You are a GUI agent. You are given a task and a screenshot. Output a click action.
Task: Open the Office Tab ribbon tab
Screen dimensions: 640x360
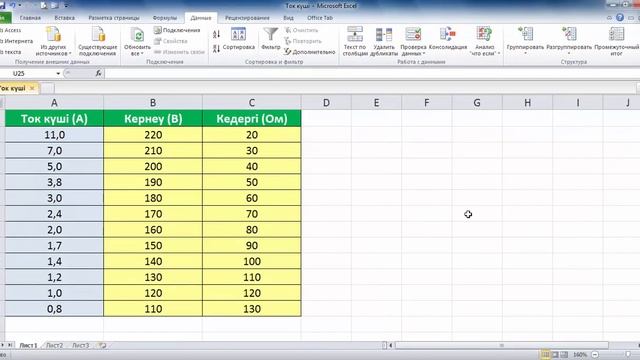point(320,18)
